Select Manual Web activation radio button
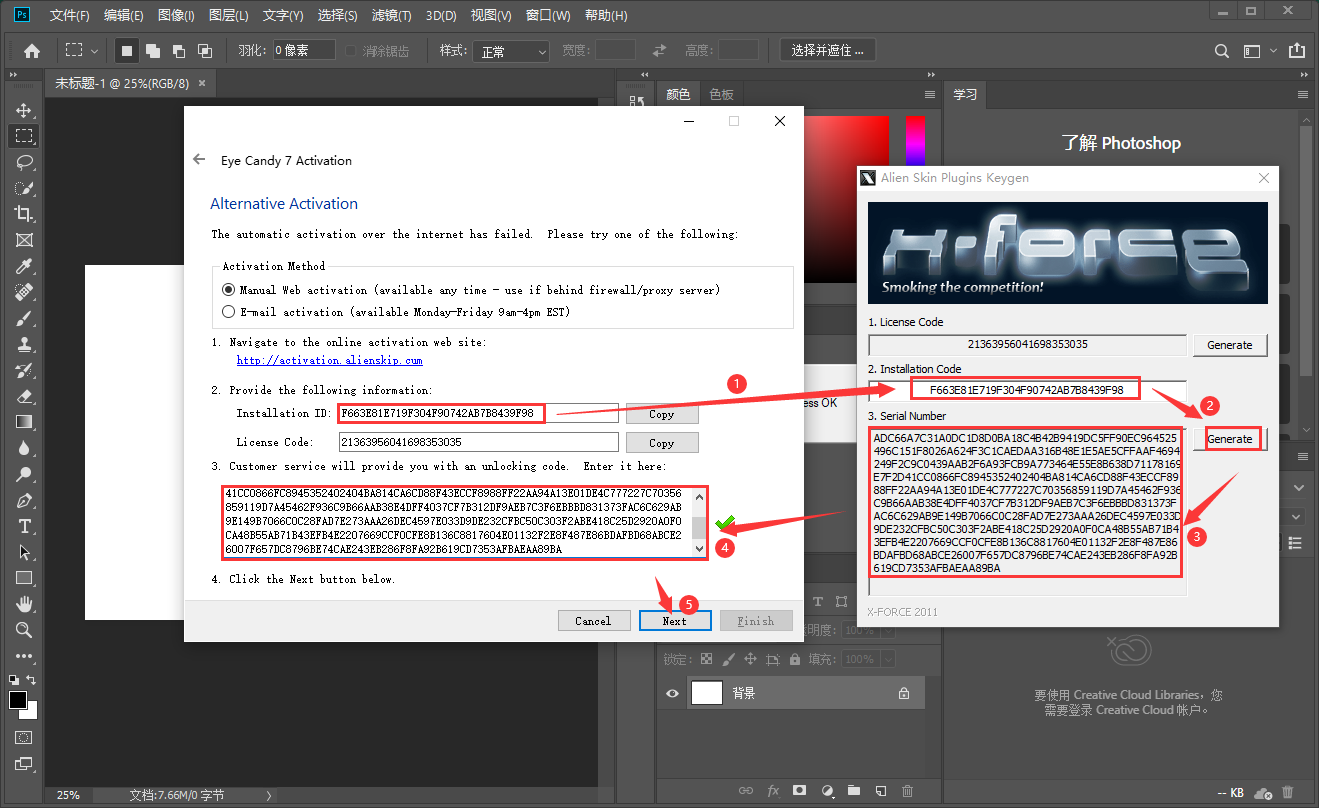 pyautogui.click(x=228, y=290)
